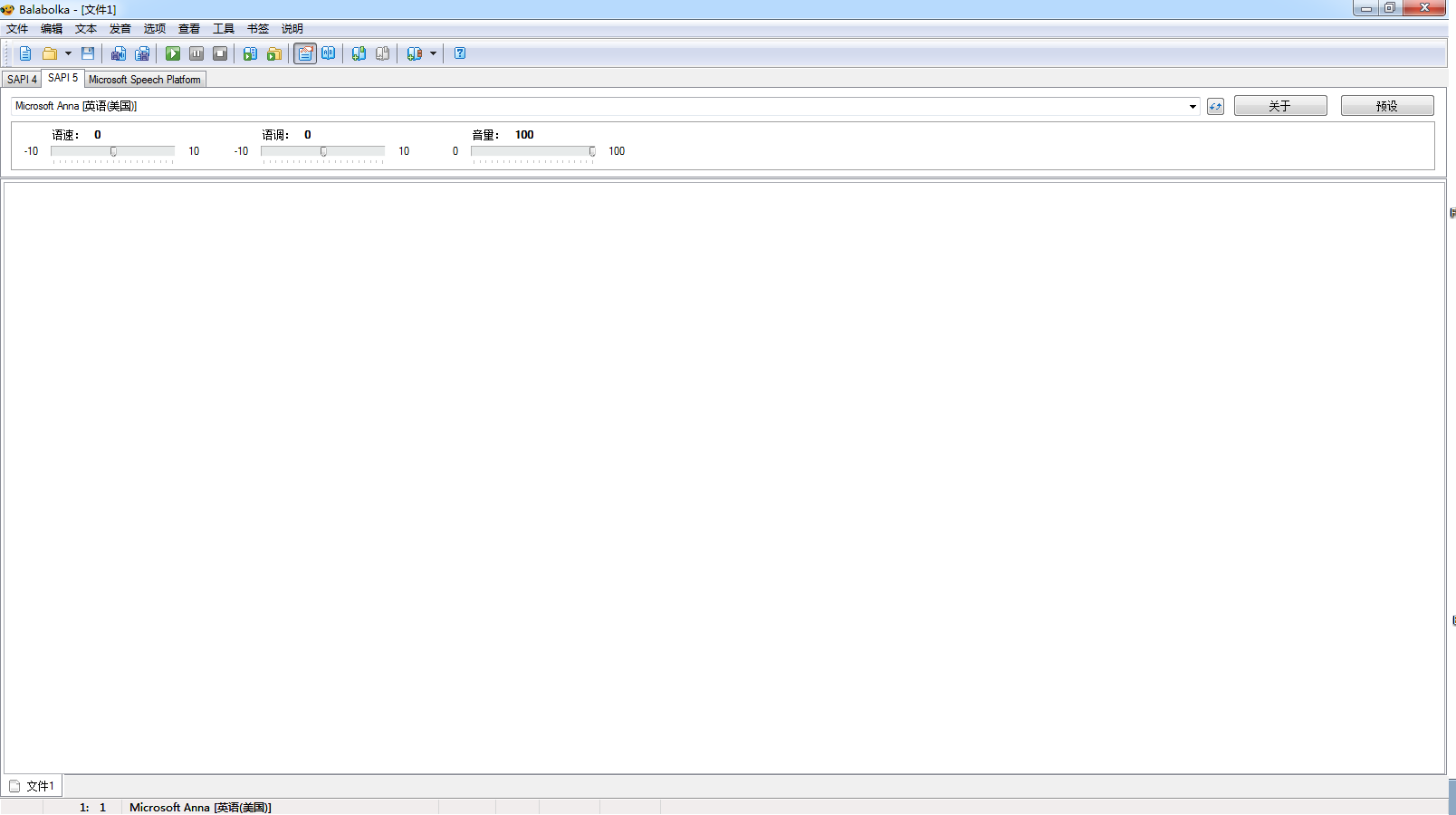1456x815 pixels.
Task: Toggle the AB book dictionary toolbar button
Action: pyautogui.click(x=329, y=53)
